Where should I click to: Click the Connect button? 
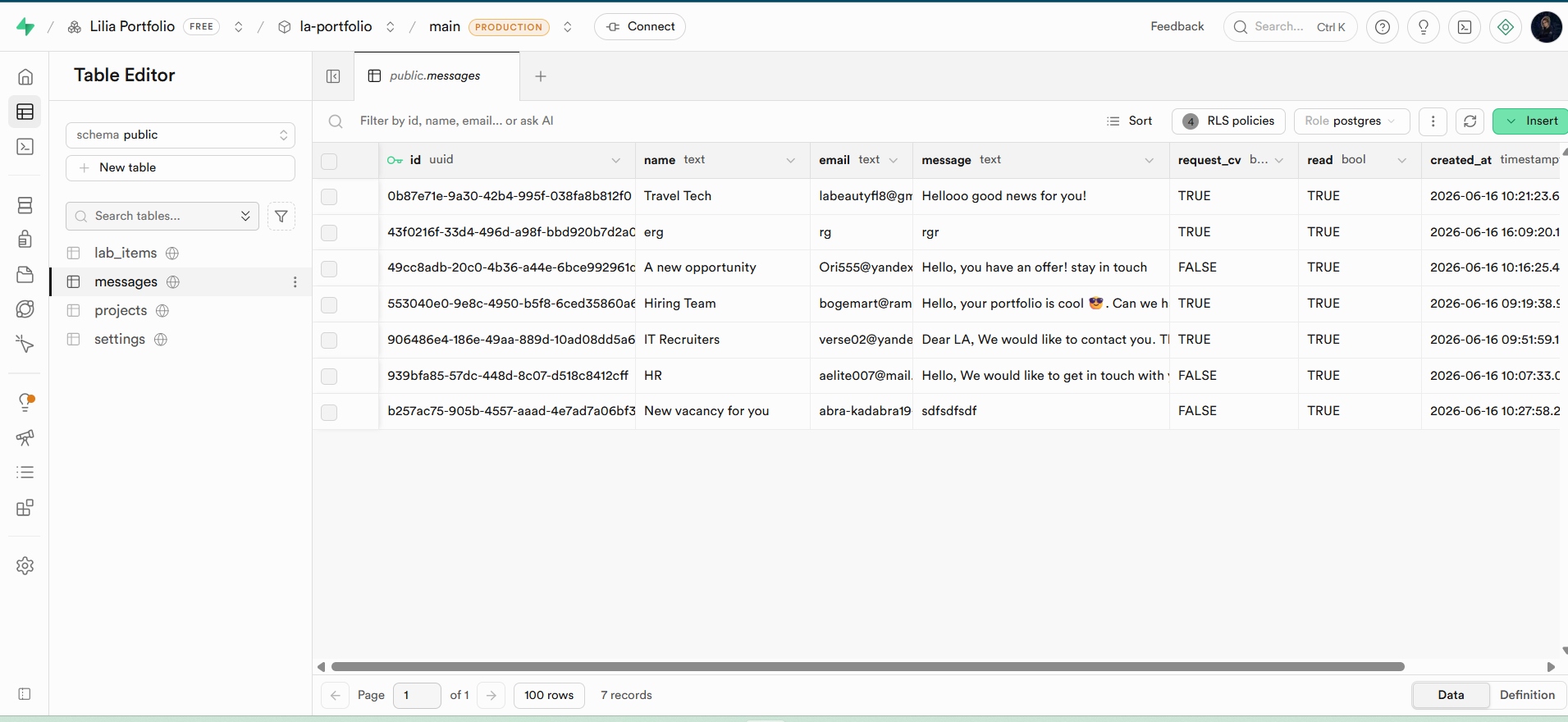coord(640,27)
